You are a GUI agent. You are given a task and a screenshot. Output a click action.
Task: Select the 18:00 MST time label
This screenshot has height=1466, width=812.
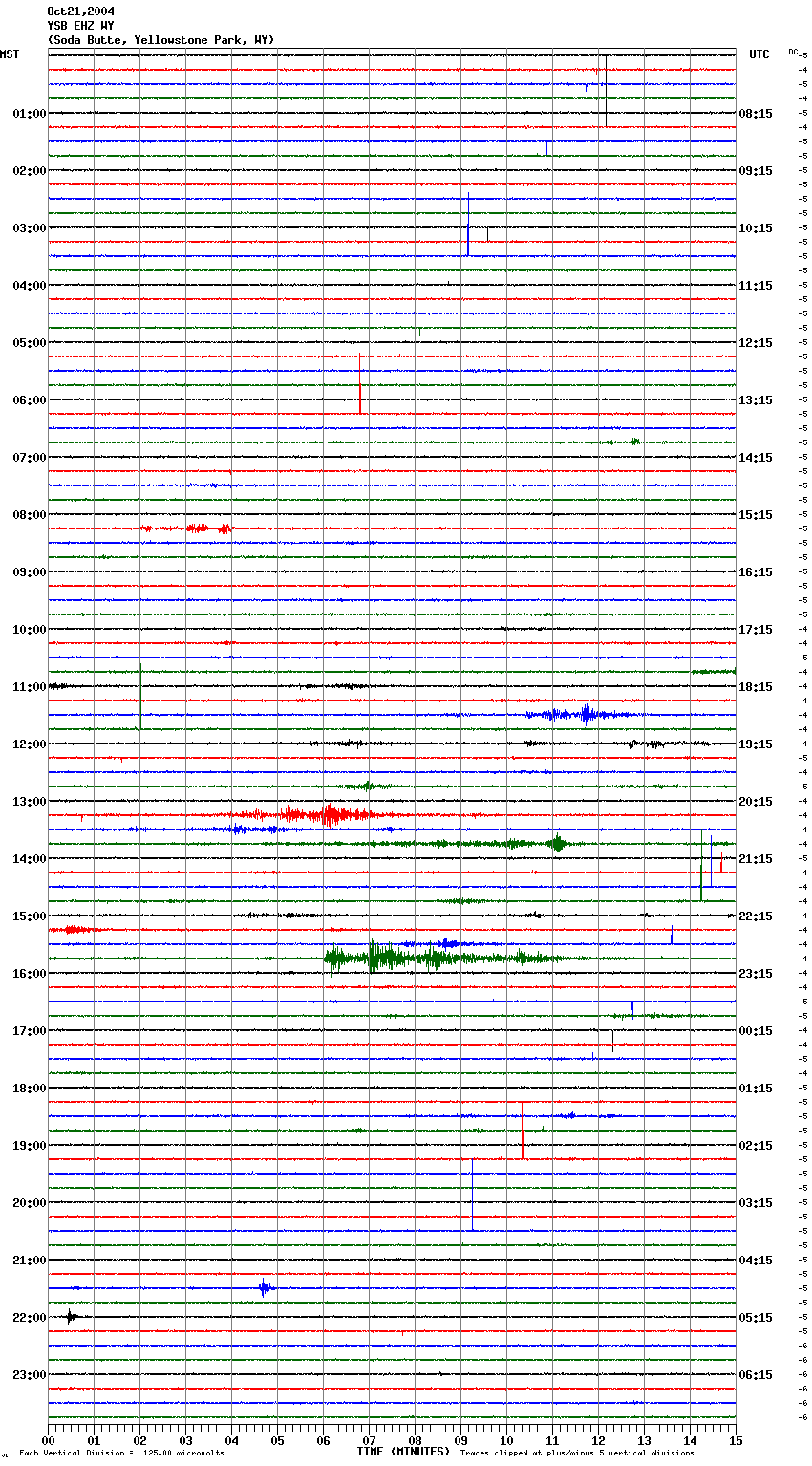[x=30, y=1089]
